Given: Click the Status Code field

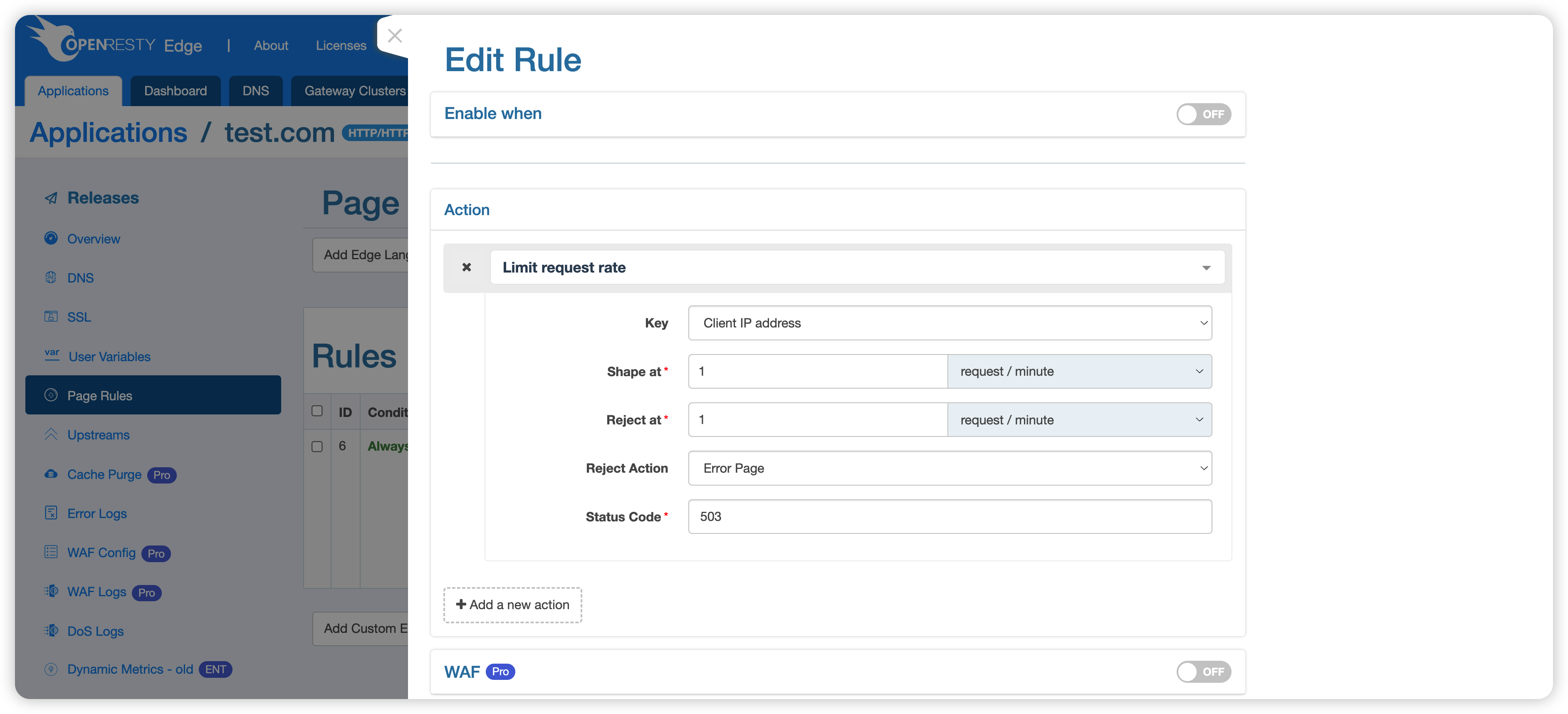Looking at the screenshot, I should pyautogui.click(x=950, y=517).
